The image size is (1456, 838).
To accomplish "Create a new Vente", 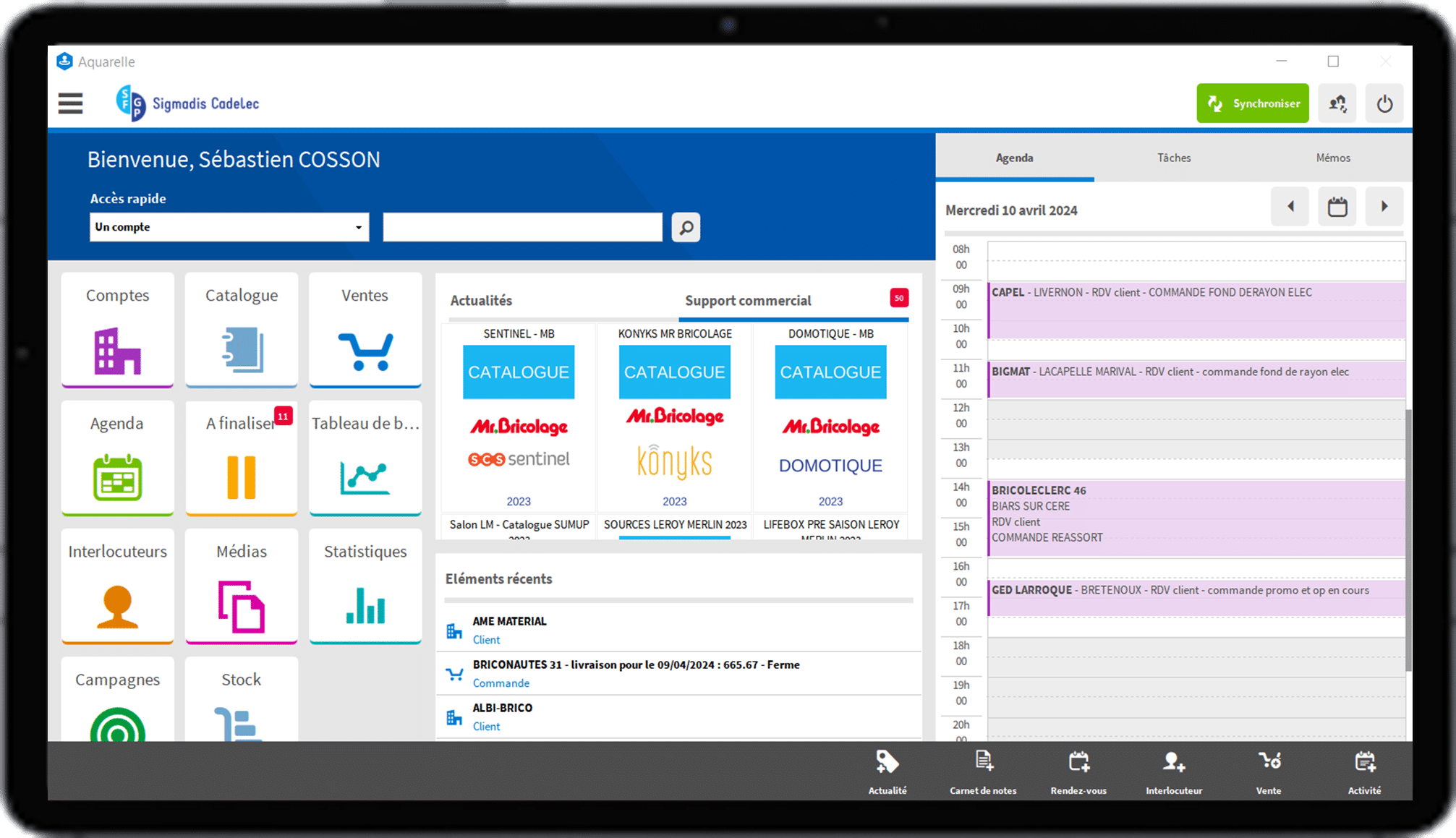I will coord(1269,772).
